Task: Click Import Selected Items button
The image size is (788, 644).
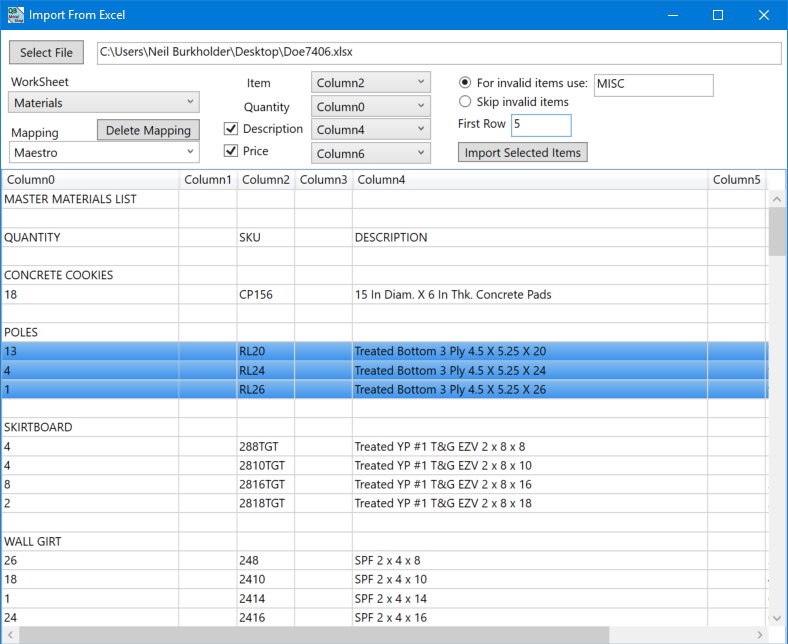Action: (x=522, y=152)
